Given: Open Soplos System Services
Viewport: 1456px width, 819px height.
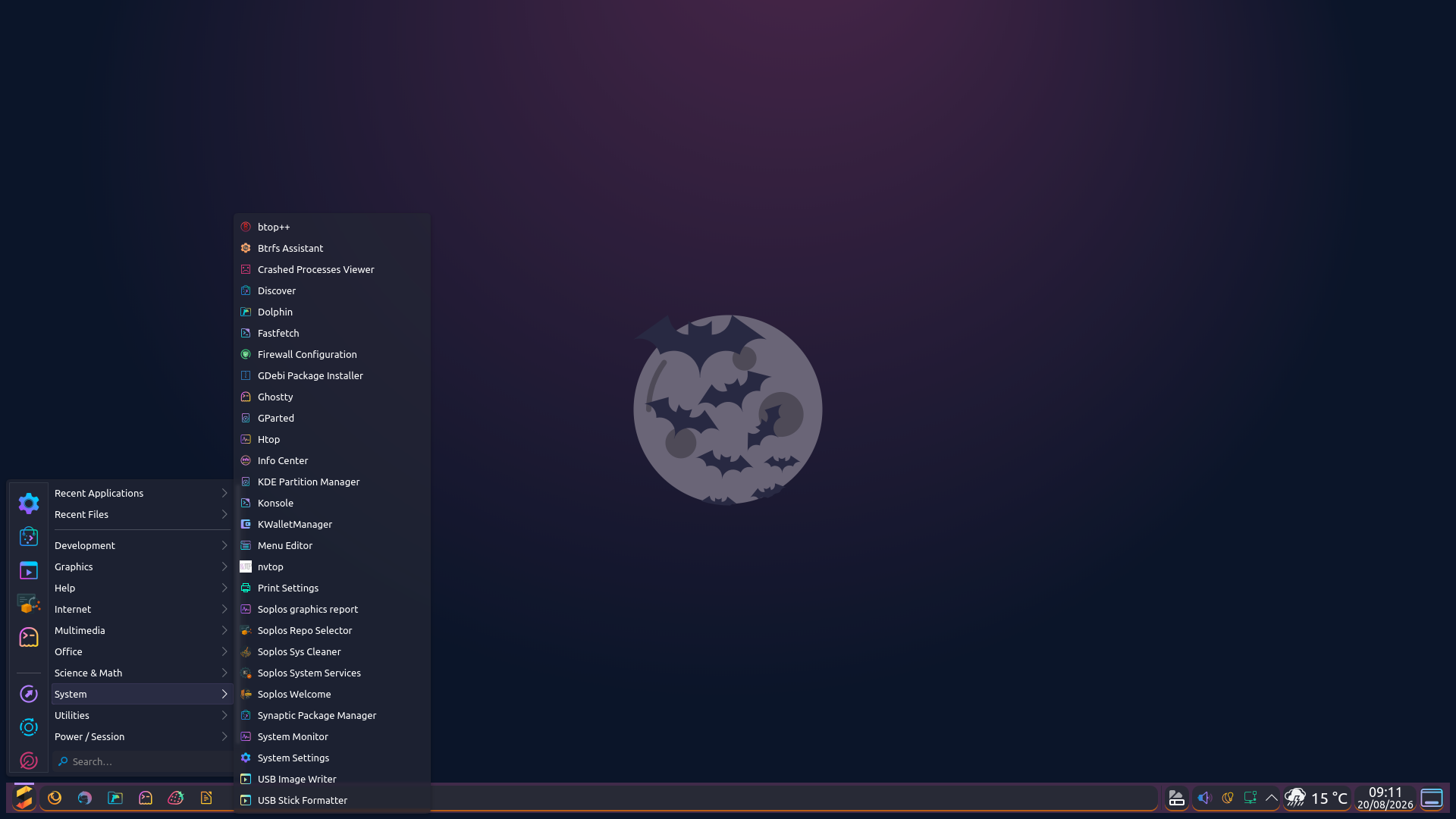Looking at the screenshot, I should (x=332, y=673).
